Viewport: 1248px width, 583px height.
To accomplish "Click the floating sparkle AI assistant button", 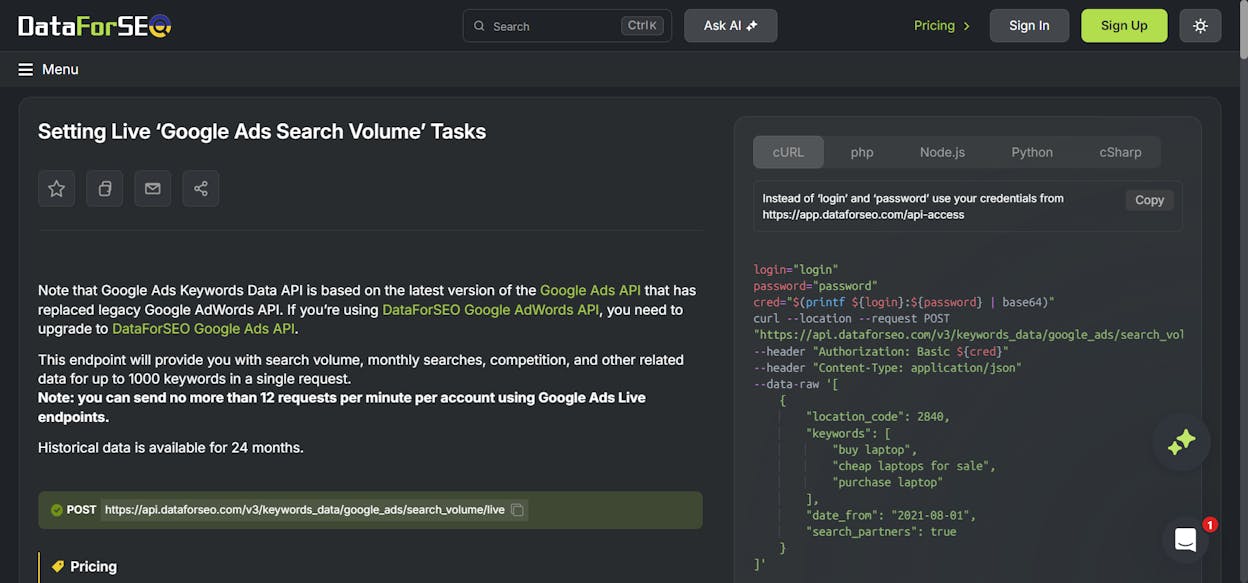I will point(1181,442).
